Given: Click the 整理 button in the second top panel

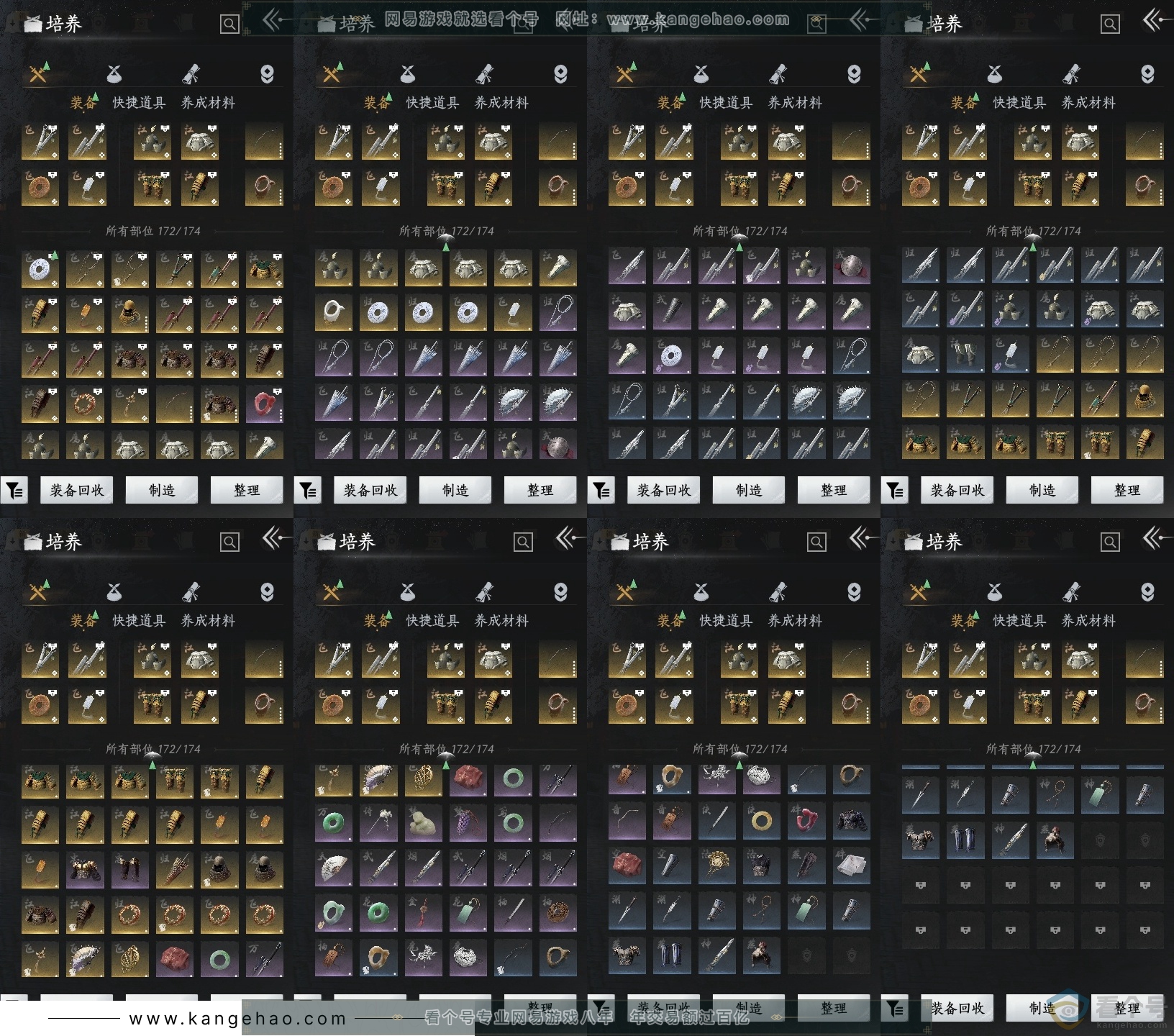Looking at the screenshot, I should point(540,491).
